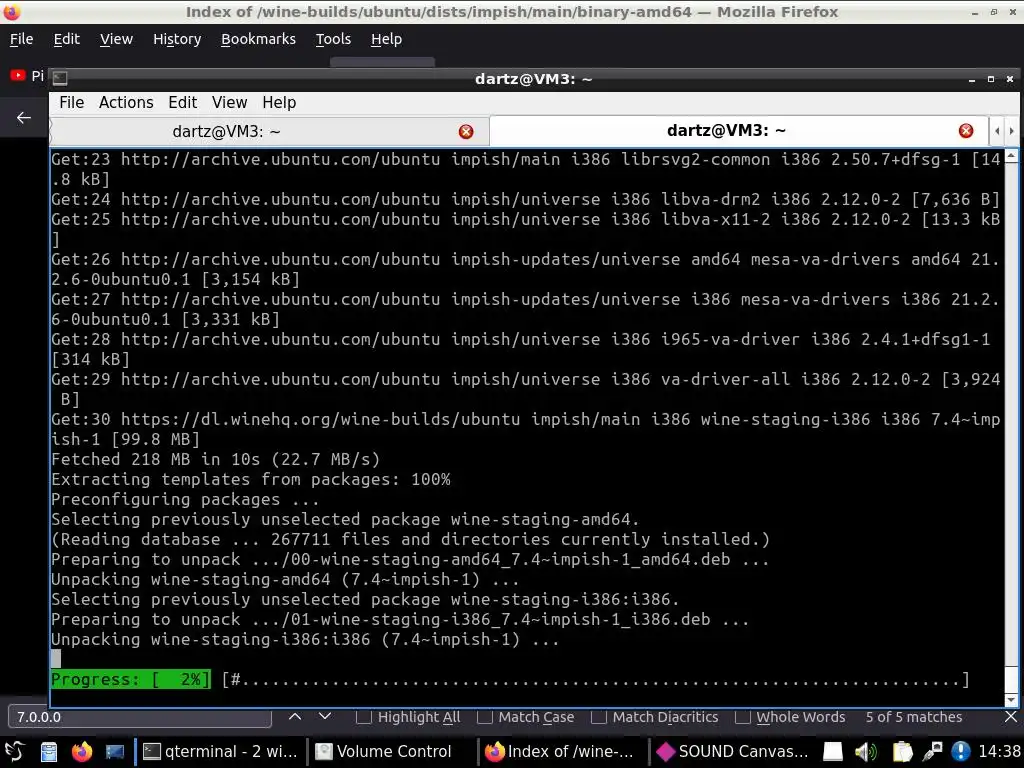Go to the next find match
The height and width of the screenshot is (768, 1024).
[x=325, y=716]
